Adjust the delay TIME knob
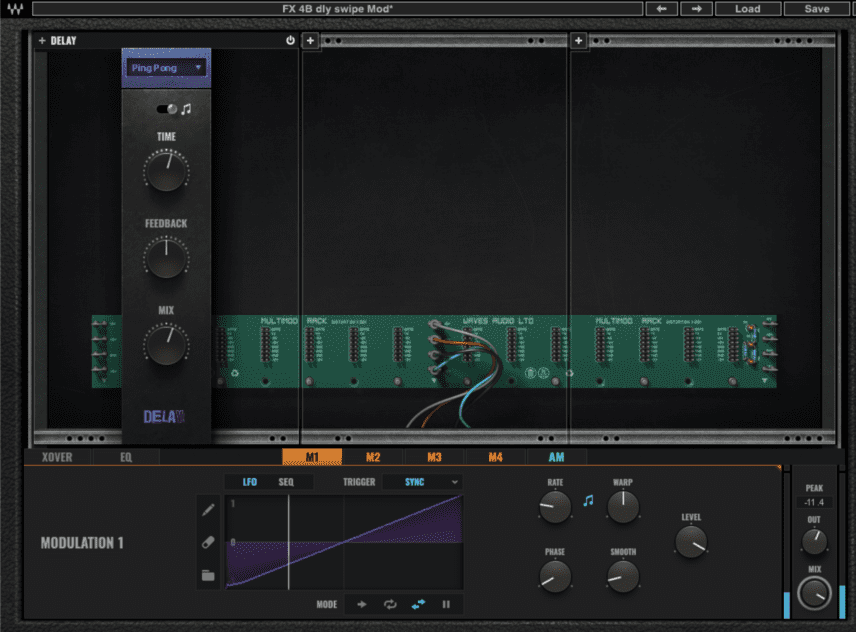 coord(167,171)
